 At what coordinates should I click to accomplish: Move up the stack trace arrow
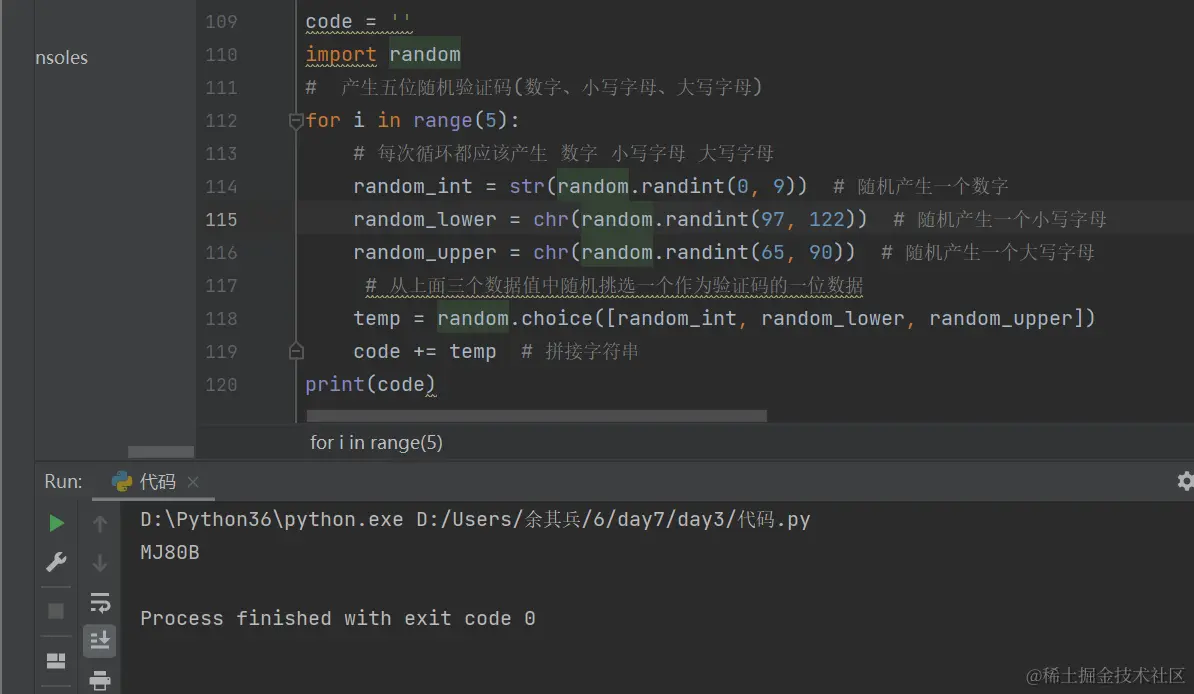coord(100,523)
